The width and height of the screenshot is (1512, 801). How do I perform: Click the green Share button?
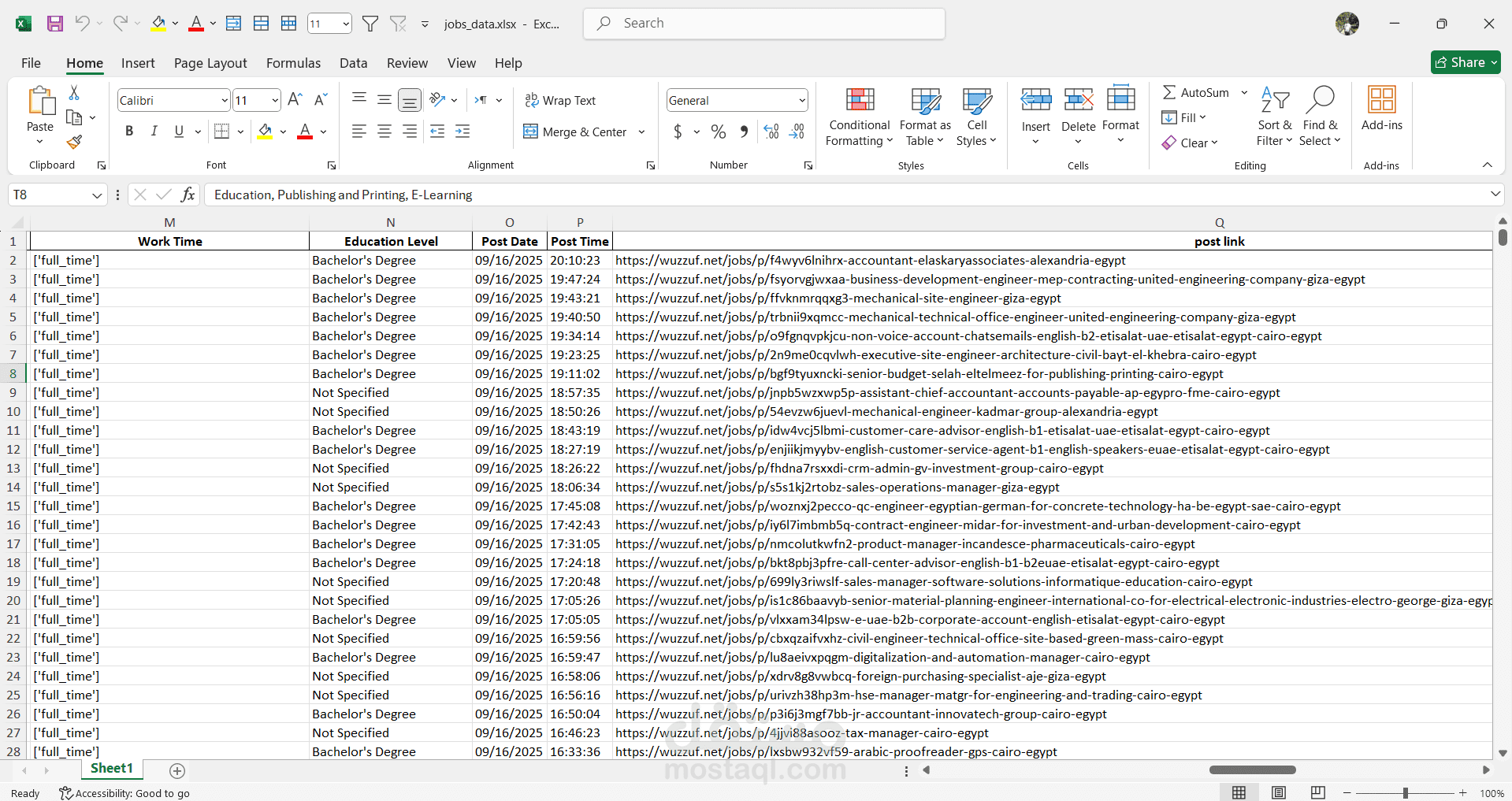(x=1465, y=62)
